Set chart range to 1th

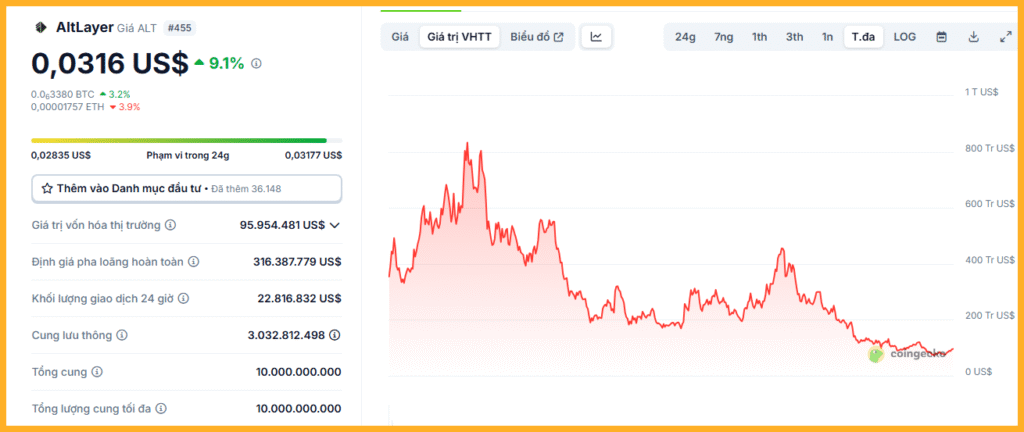(x=760, y=37)
